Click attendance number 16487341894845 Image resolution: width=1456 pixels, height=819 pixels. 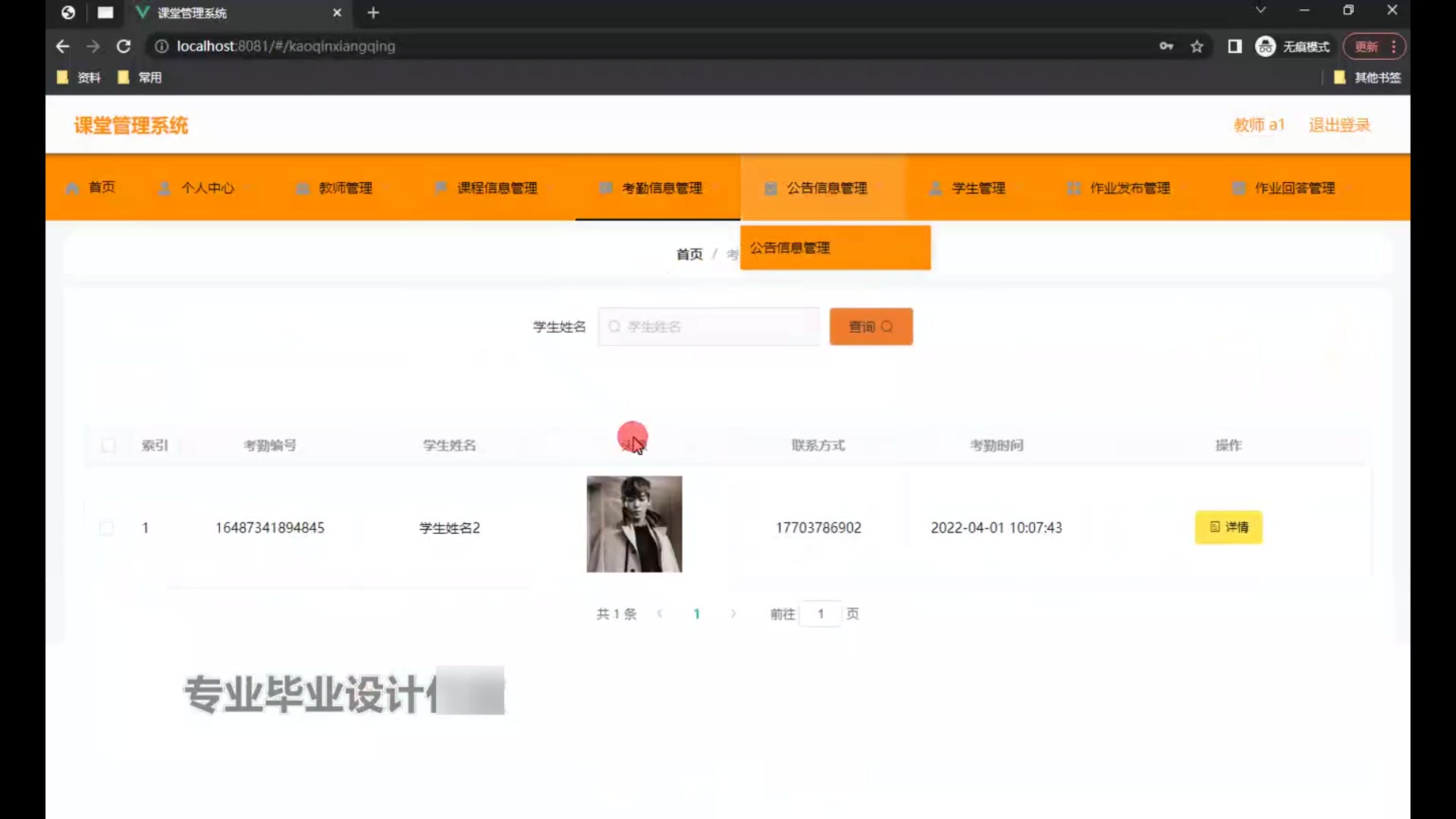270,528
